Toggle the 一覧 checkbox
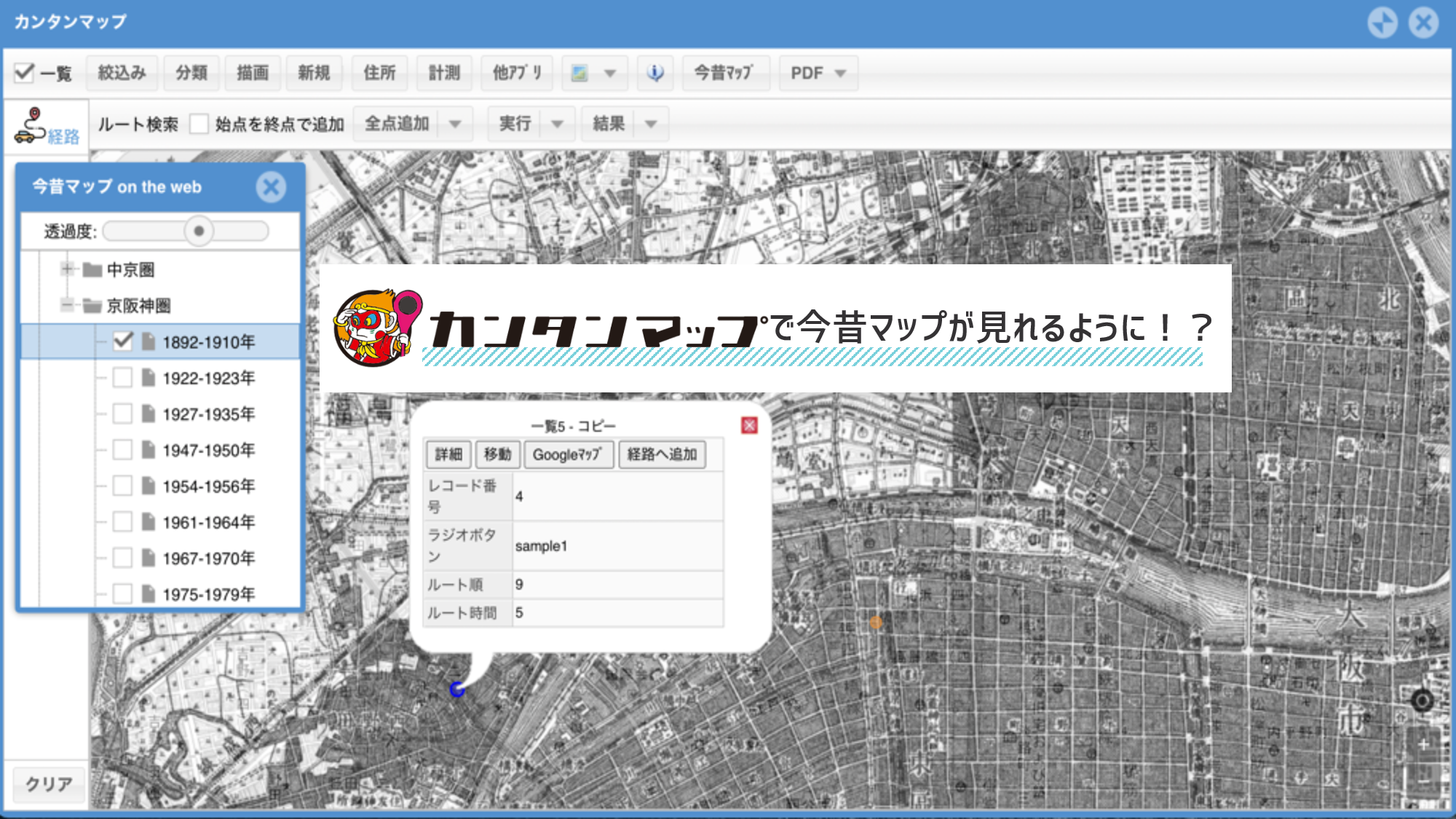The height and width of the screenshot is (819, 1456). tap(24, 73)
